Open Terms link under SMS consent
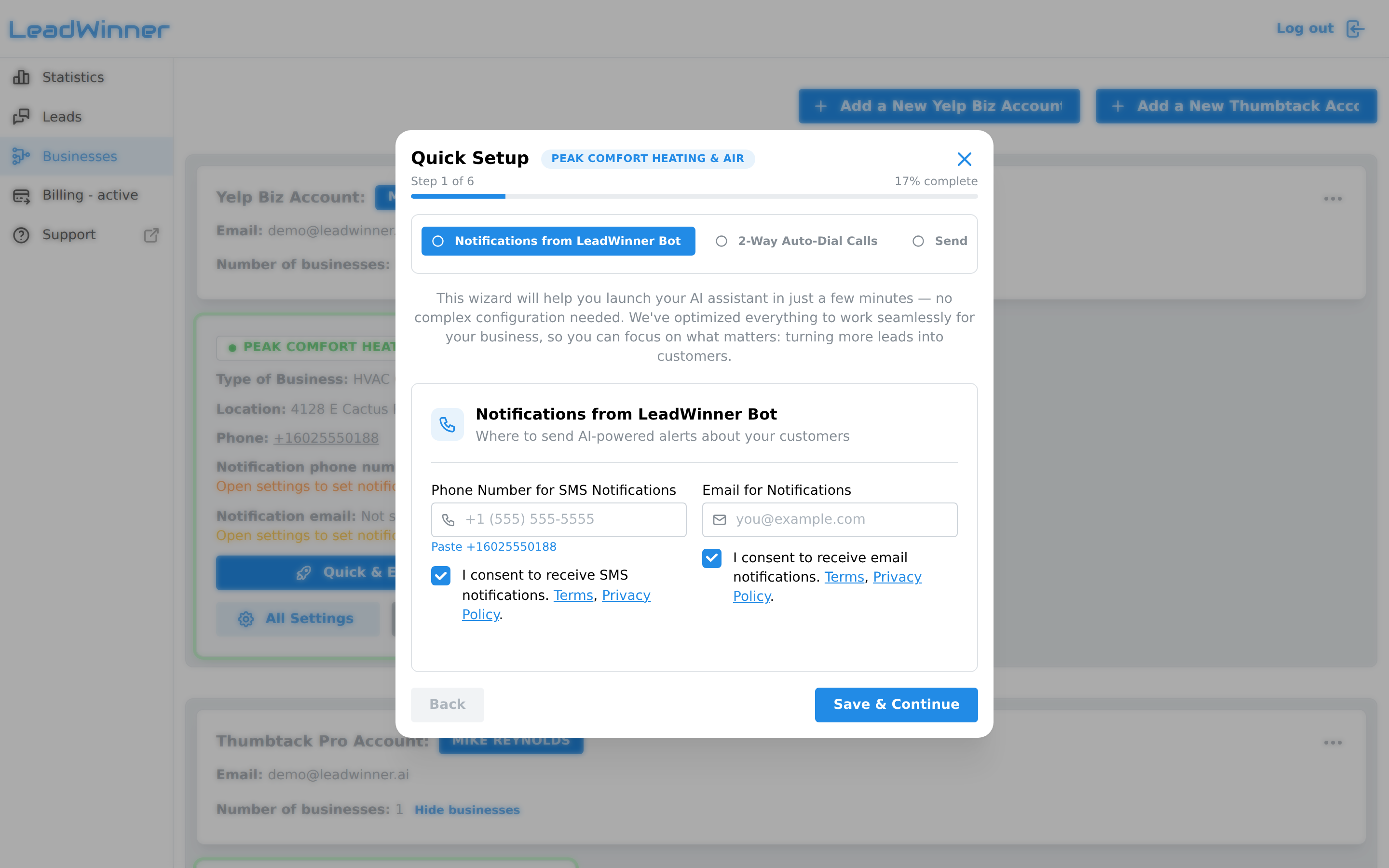The image size is (1389, 868). (573, 596)
